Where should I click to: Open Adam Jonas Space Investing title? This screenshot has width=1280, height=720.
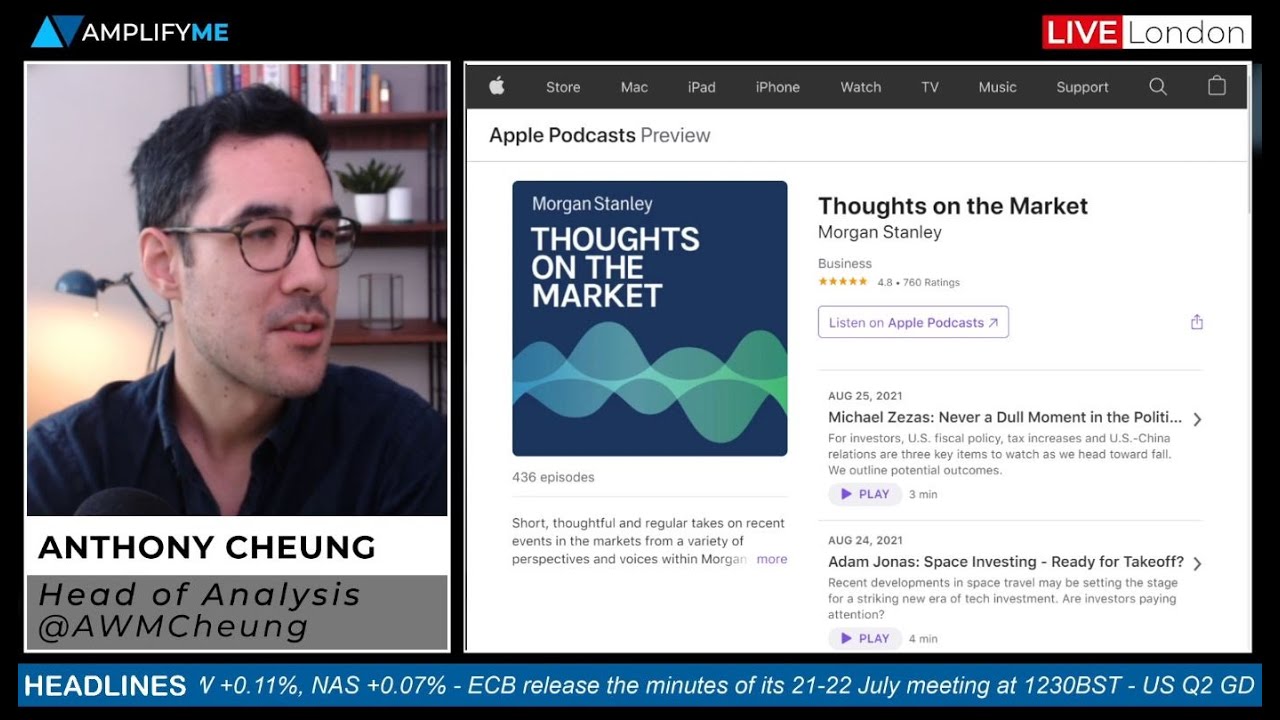(x=1006, y=561)
